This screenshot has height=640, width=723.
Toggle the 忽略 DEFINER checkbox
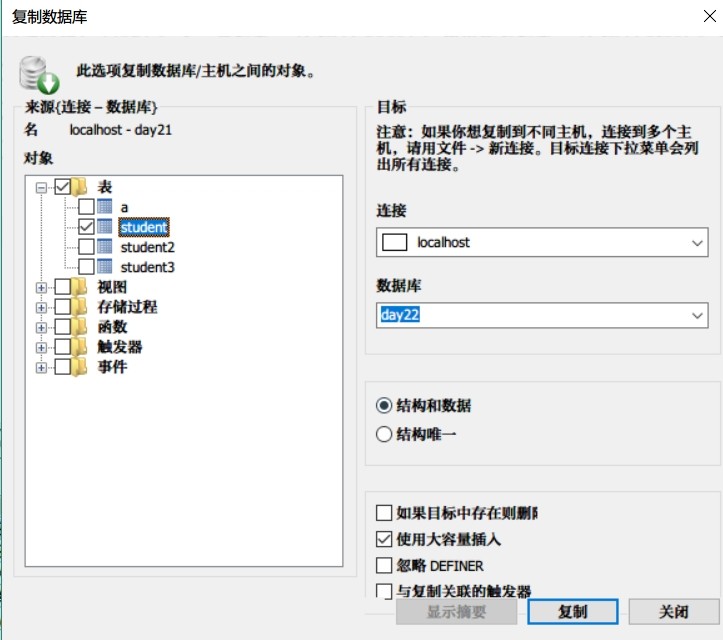coord(384,565)
